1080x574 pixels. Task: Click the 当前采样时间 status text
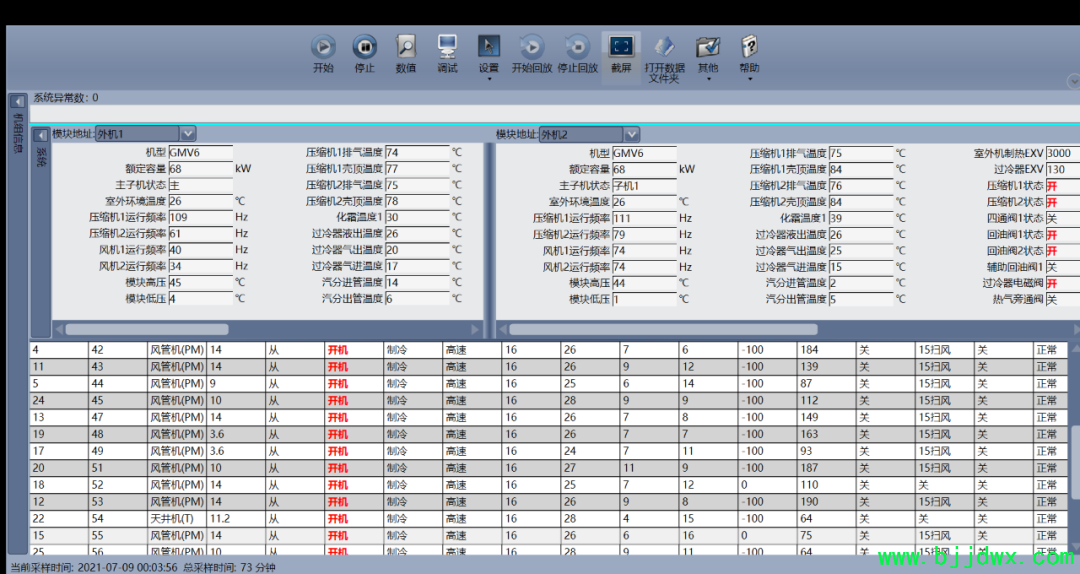pos(94,568)
